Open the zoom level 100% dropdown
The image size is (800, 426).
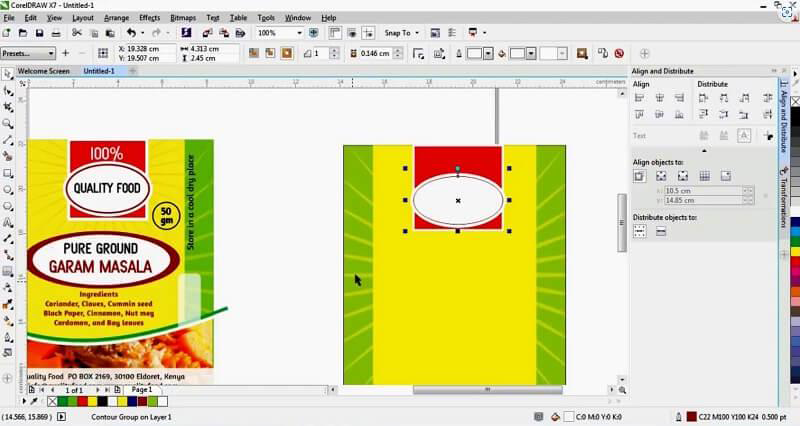[x=298, y=33]
